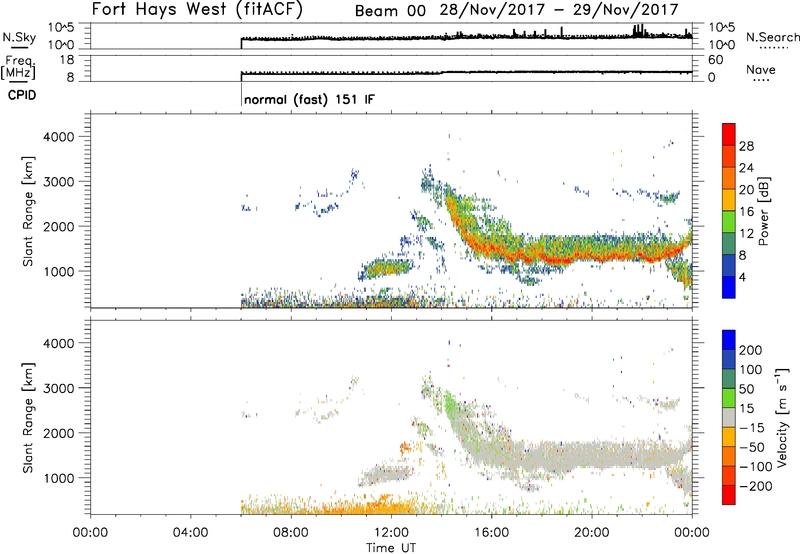Click the leftmost "00:00" time tick label
This screenshot has width=800, height=554.
90,533
